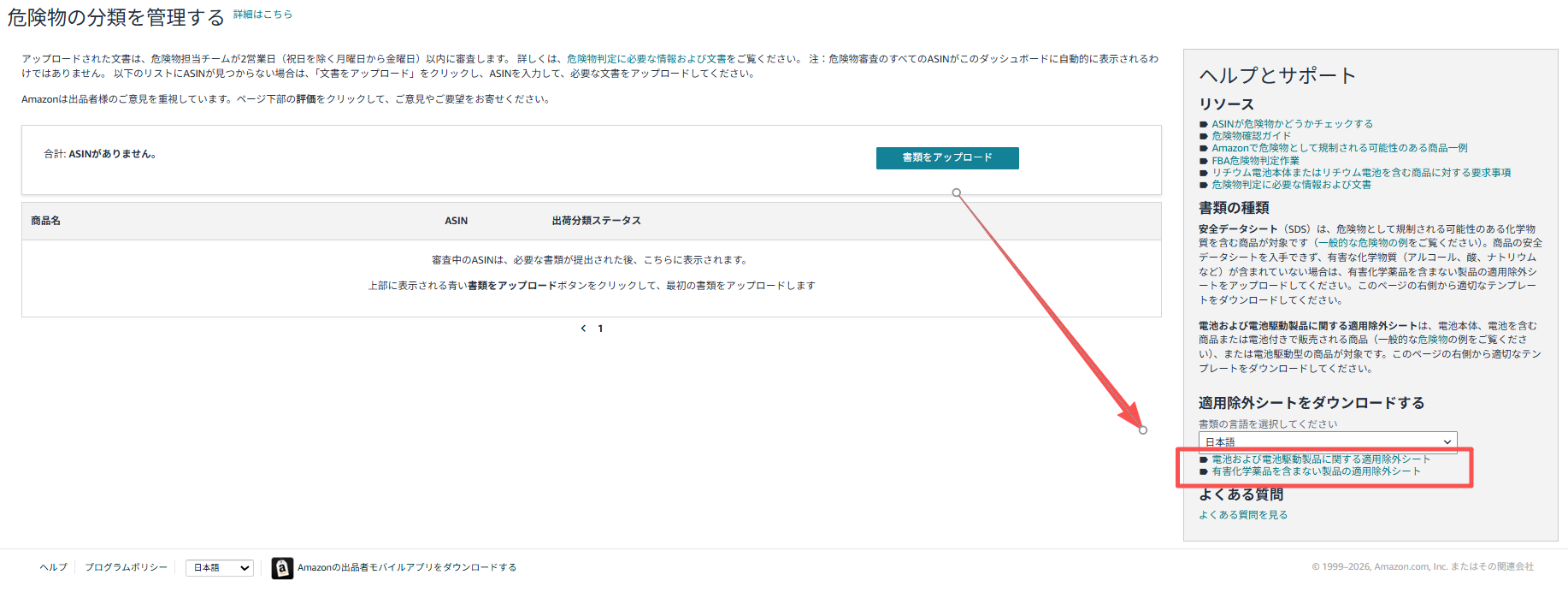The width and height of the screenshot is (1568, 616).
Task: Select page 1 in the pagination
Action: click(600, 329)
